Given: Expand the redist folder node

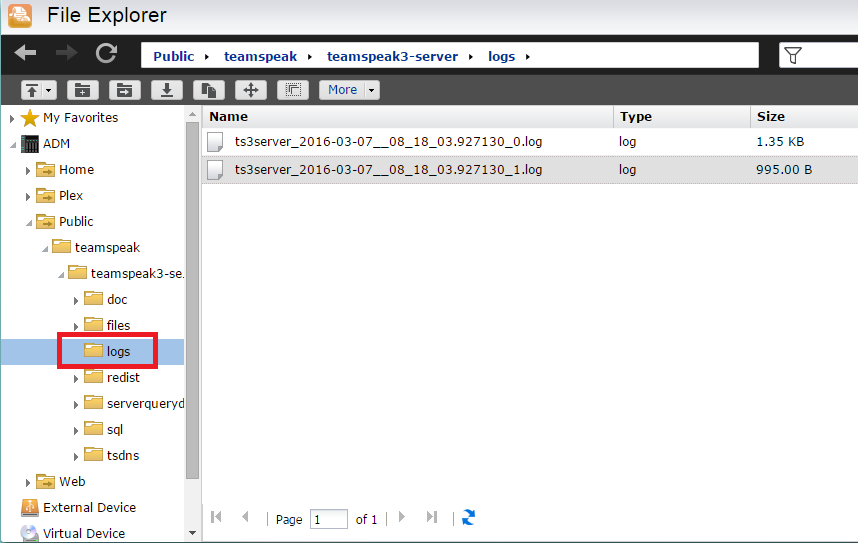Looking at the screenshot, I should pos(76,378).
